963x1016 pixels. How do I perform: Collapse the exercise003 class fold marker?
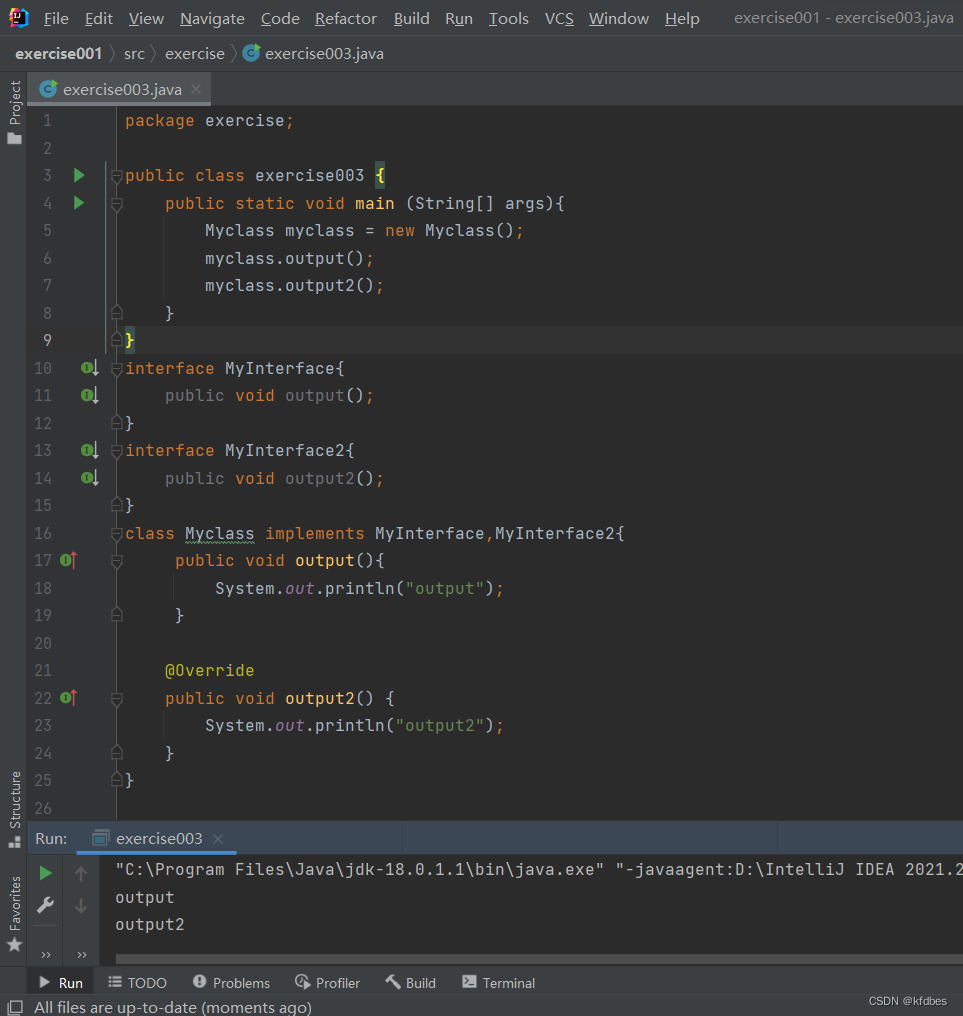116,177
